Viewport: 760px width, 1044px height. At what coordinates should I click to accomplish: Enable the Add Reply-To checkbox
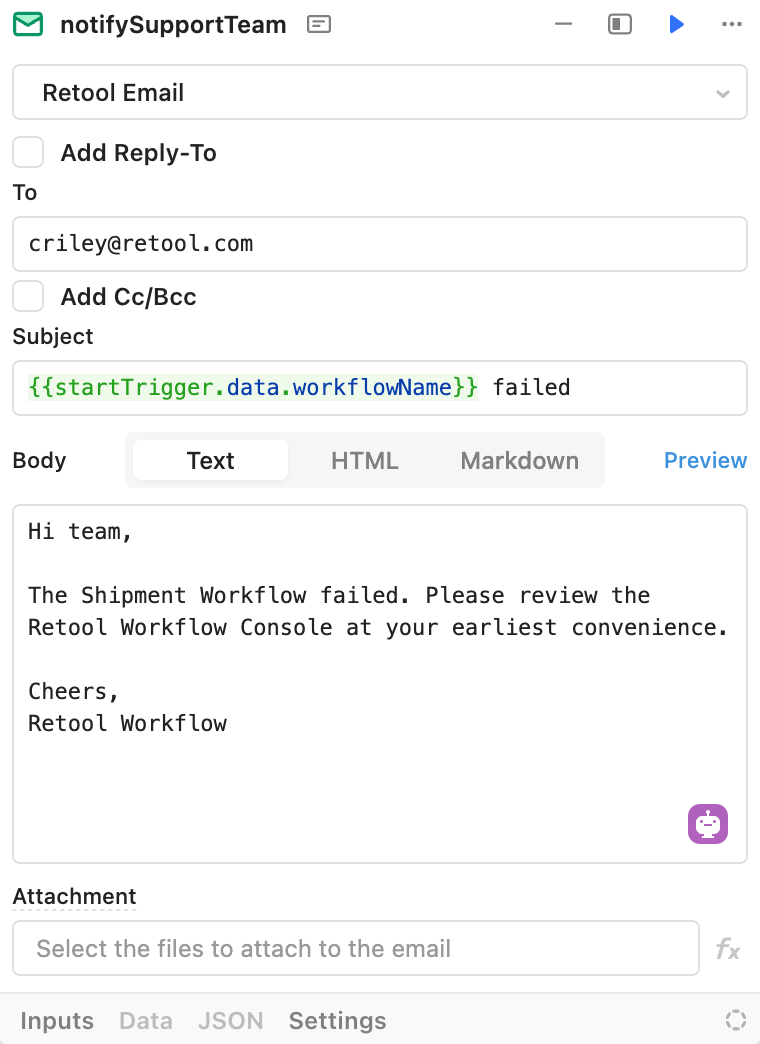coord(28,152)
